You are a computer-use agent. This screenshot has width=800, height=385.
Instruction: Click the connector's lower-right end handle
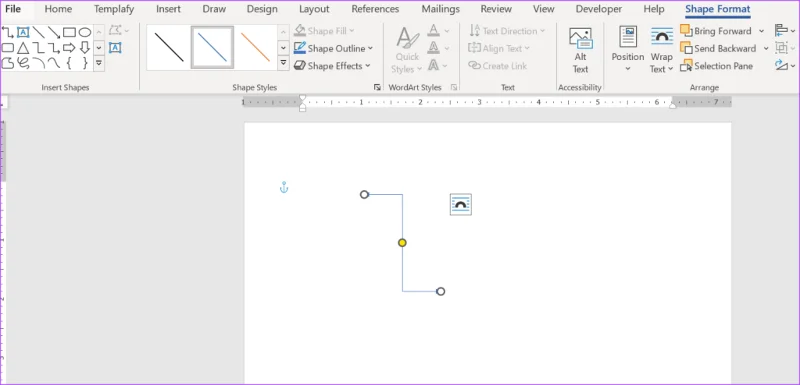(x=441, y=291)
